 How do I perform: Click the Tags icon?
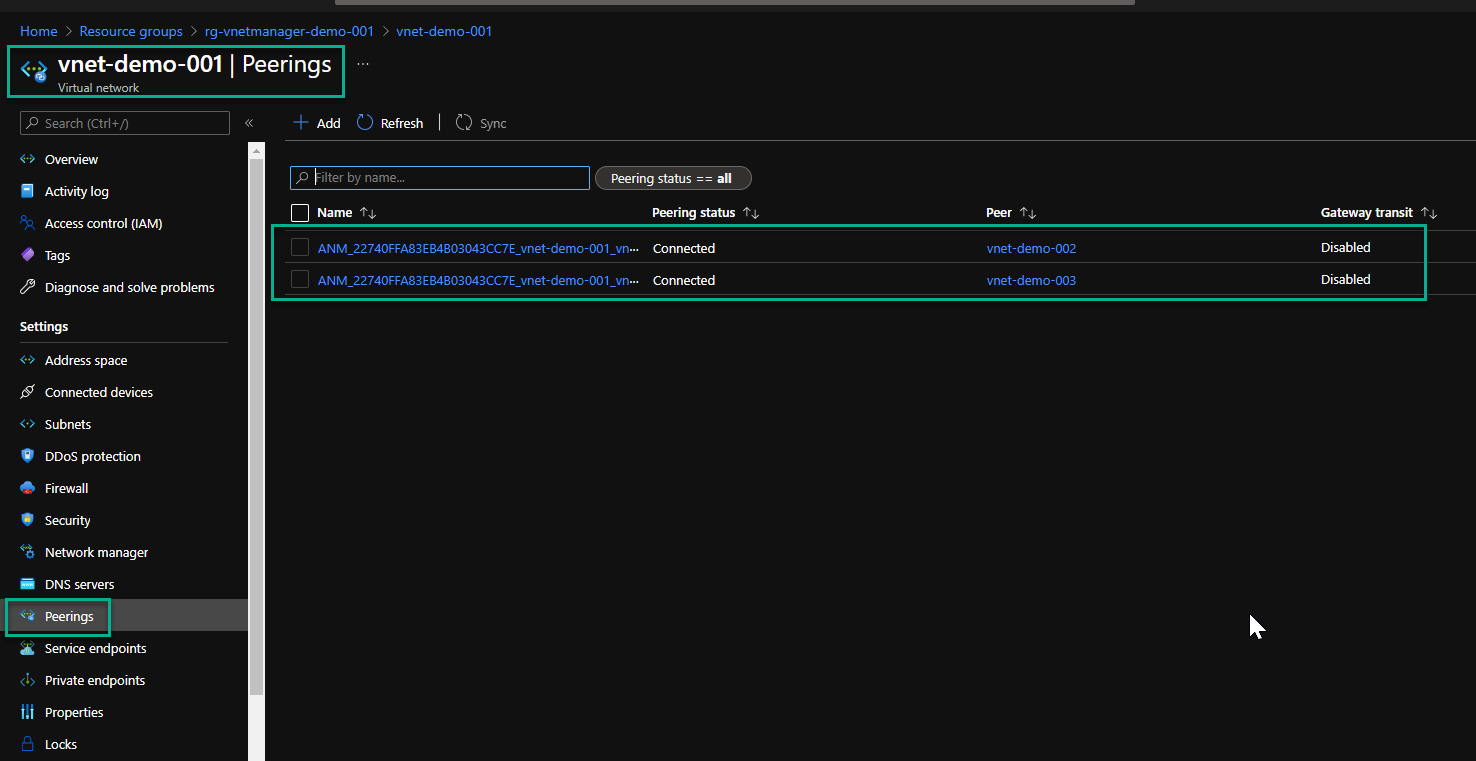pyautogui.click(x=28, y=255)
